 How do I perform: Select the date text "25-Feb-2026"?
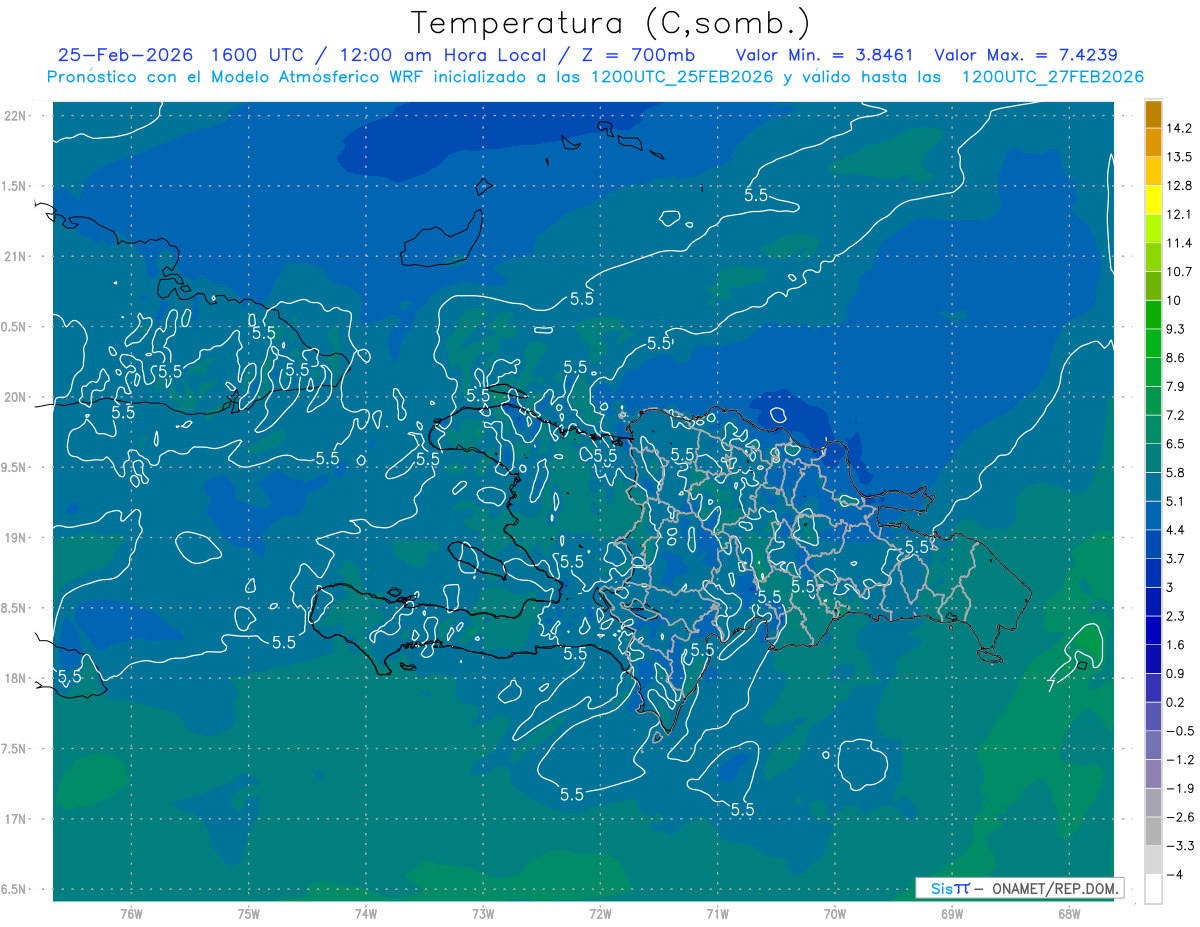point(124,55)
